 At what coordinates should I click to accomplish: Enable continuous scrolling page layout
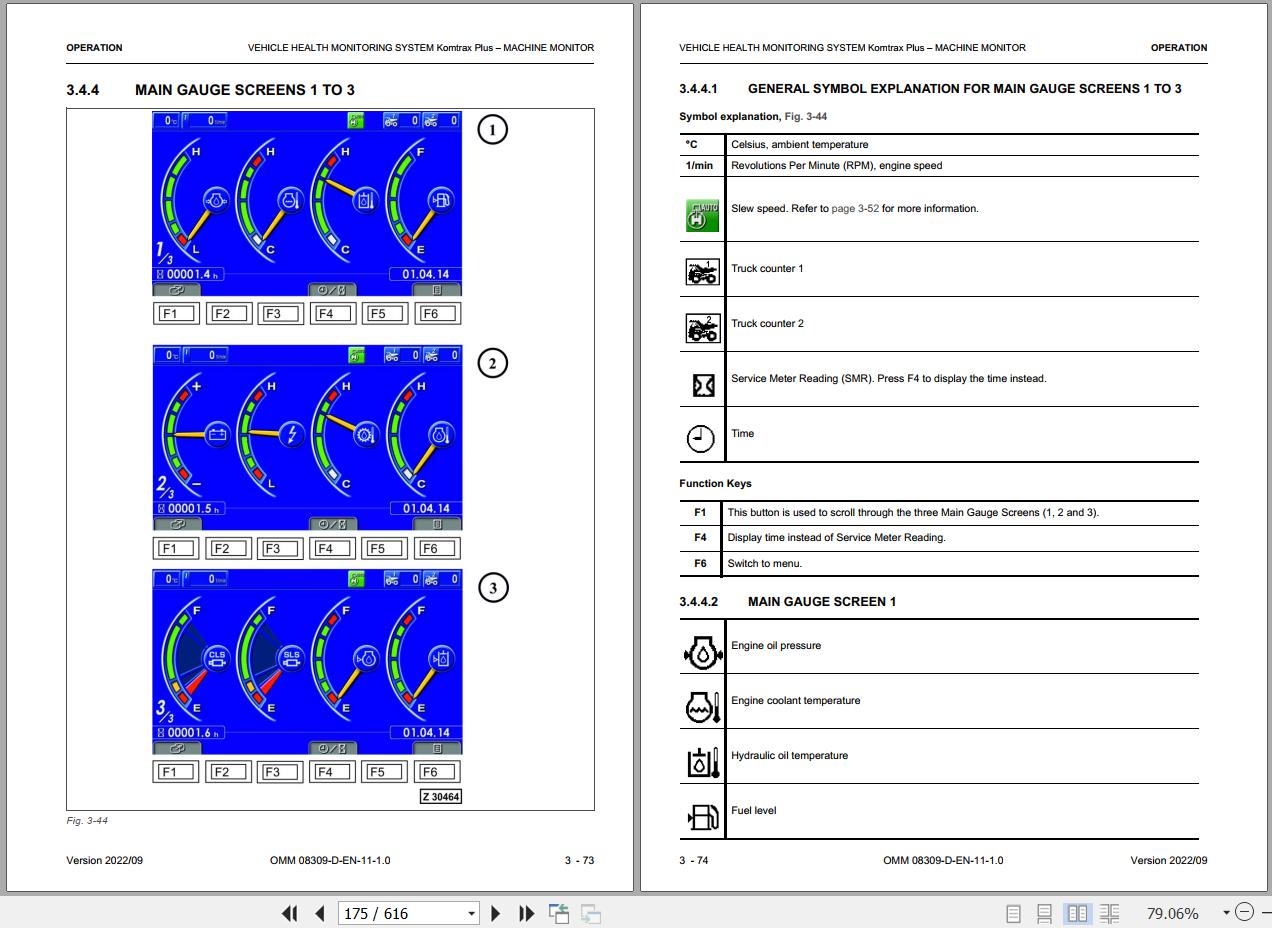[1044, 913]
